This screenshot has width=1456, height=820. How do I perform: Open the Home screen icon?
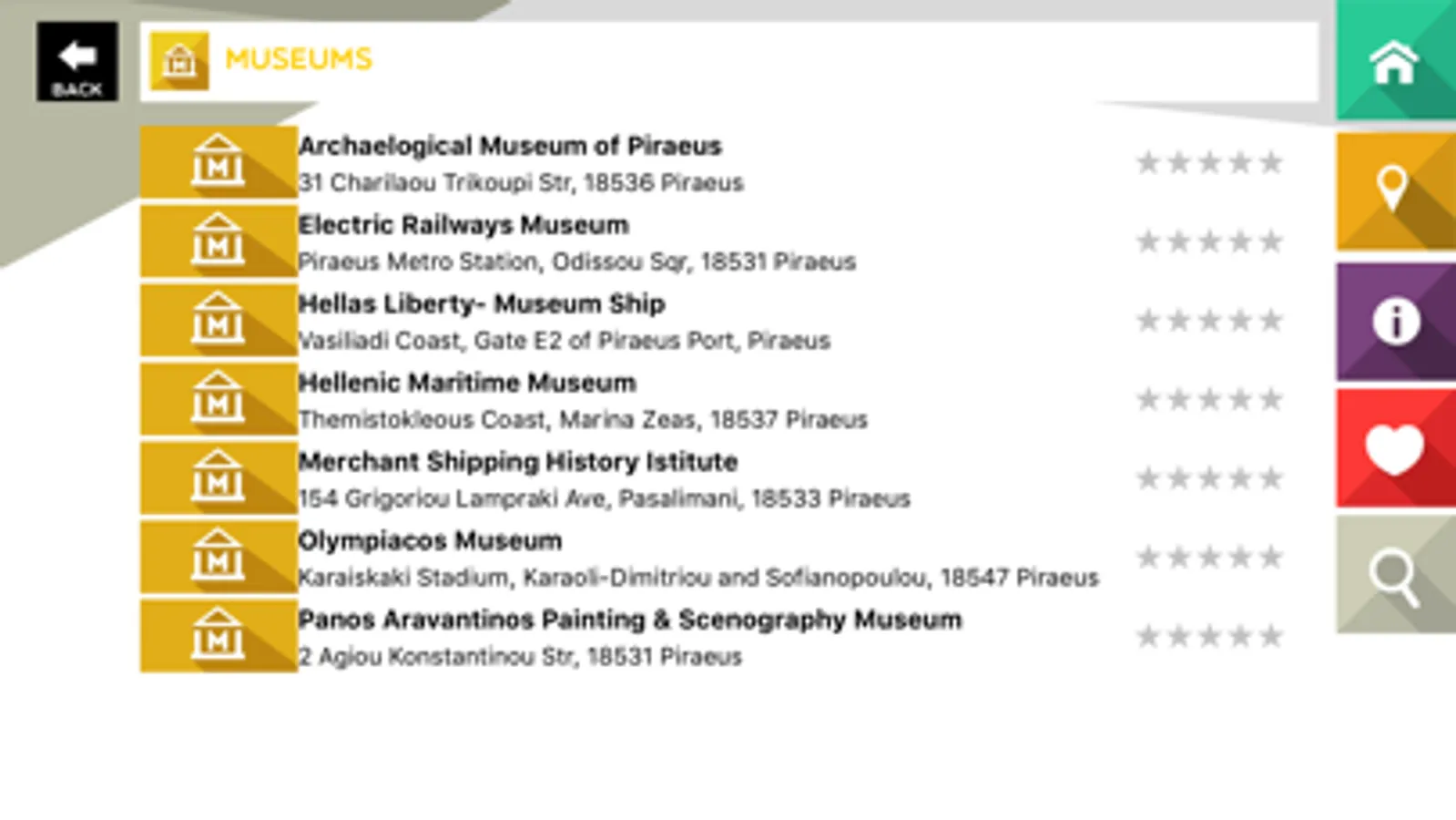[x=1394, y=62]
